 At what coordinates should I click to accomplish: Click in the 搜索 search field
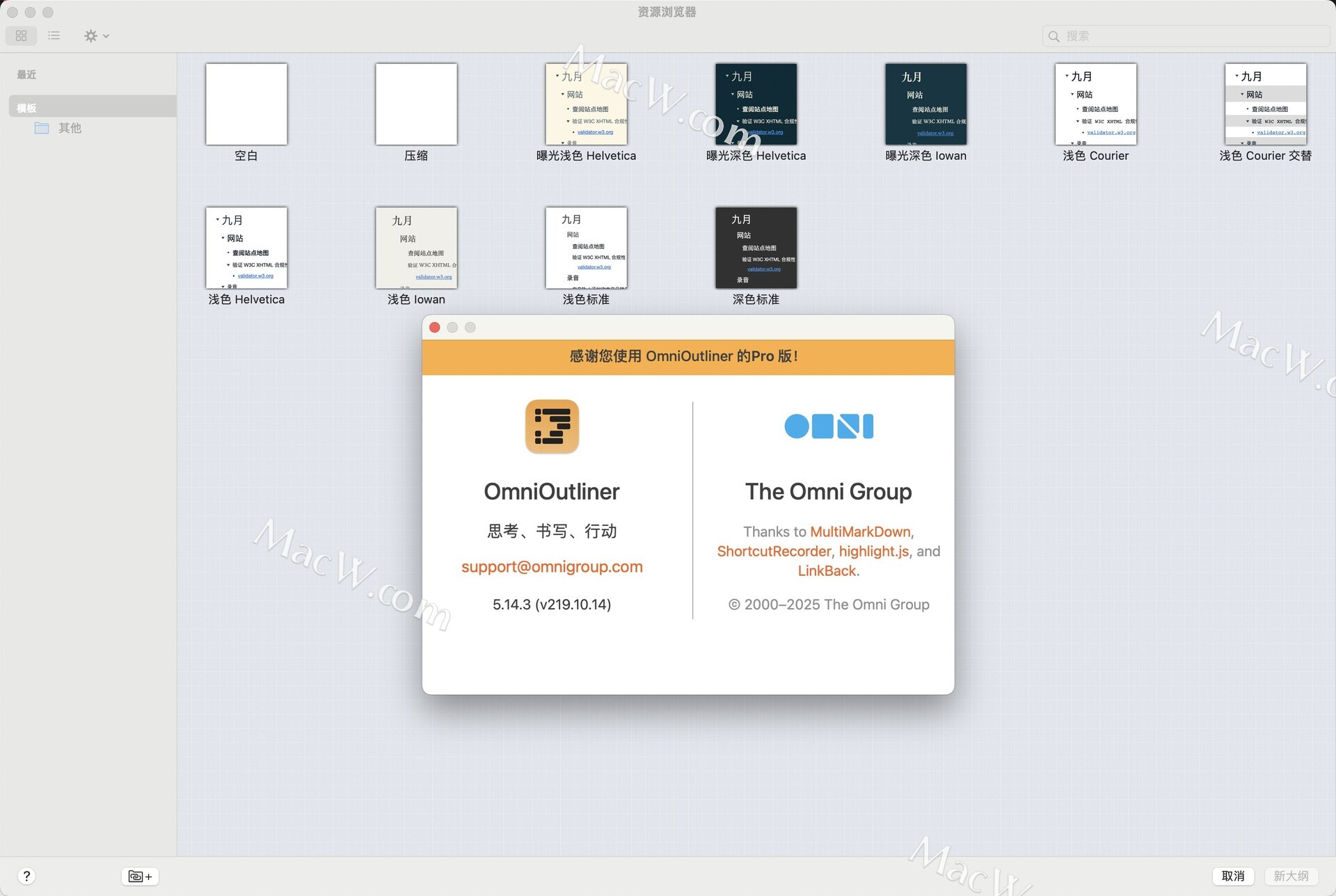tap(1183, 36)
